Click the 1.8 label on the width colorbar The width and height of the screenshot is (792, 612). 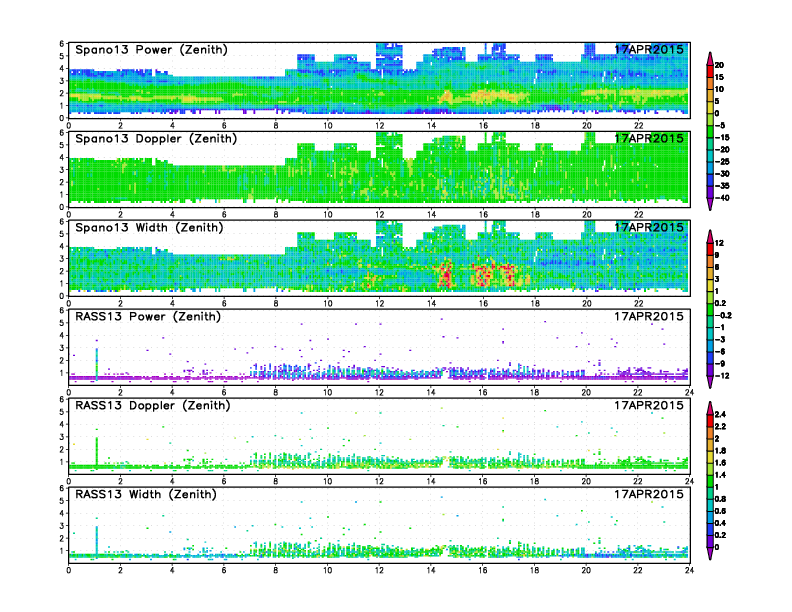(x=721, y=450)
